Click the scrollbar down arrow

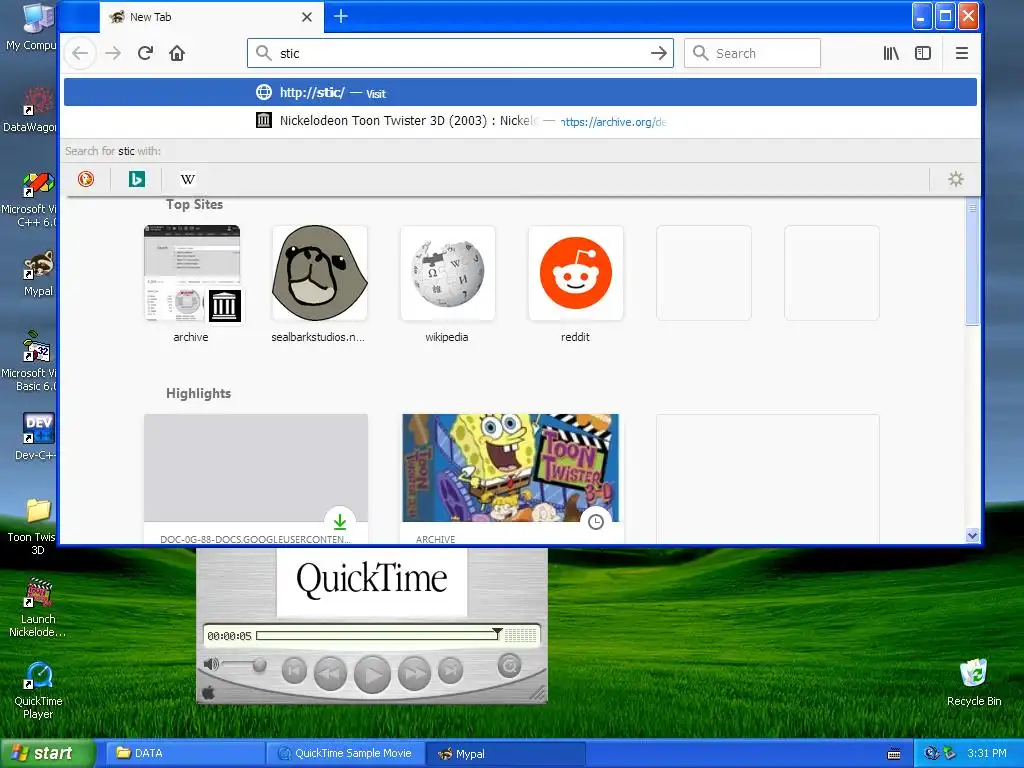[x=972, y=536]
